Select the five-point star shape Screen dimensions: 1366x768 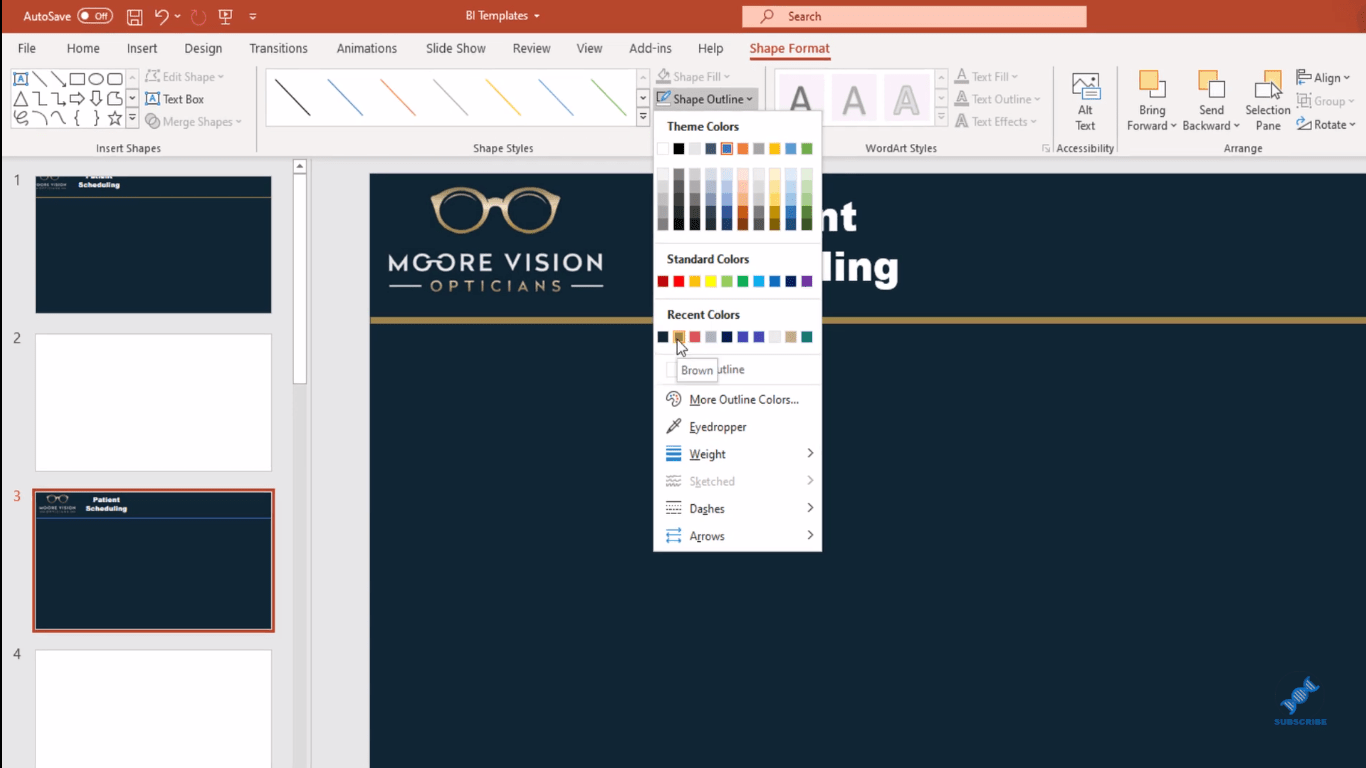click(x=115, y=118)
